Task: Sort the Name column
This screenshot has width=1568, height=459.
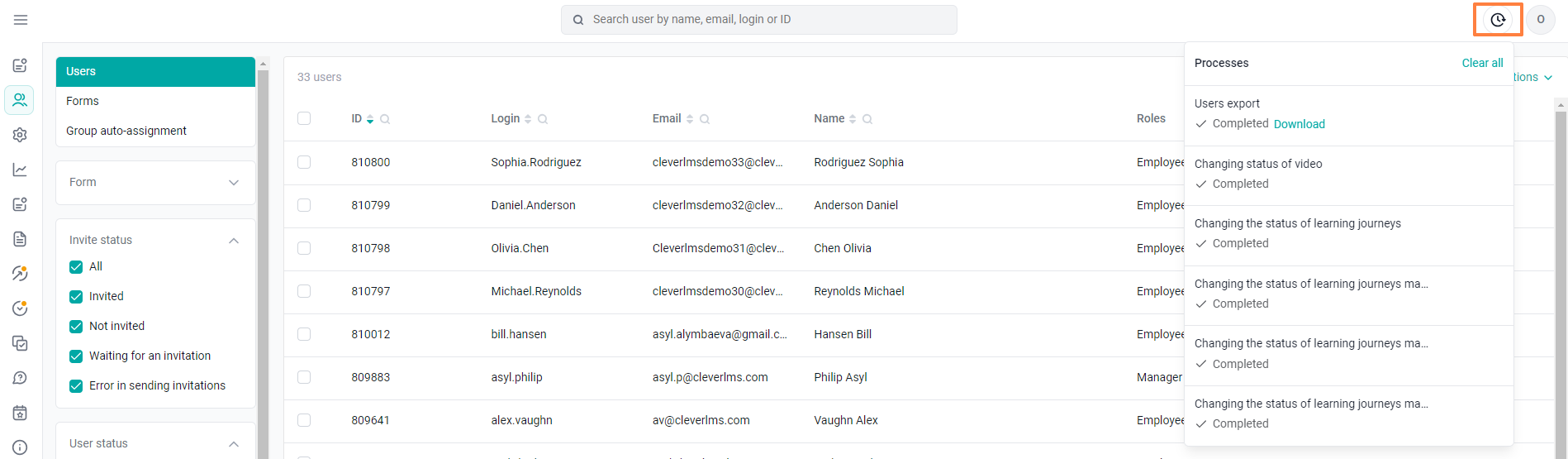Action: [853, 119]
